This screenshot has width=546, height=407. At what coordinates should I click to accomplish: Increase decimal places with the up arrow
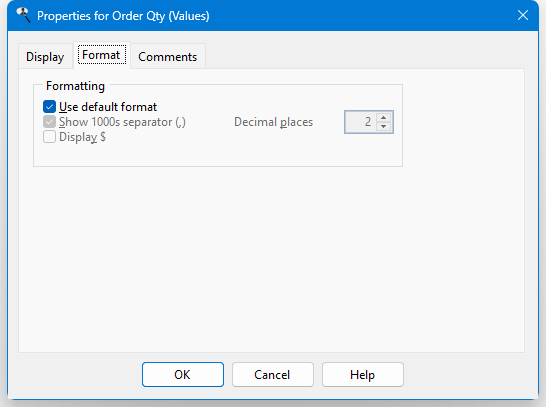[383, 117]
